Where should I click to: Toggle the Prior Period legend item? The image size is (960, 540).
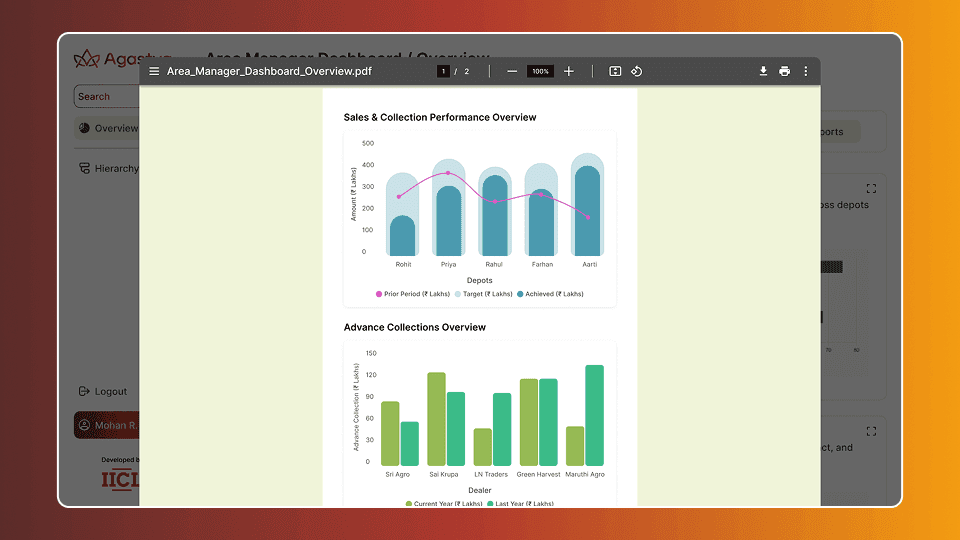[413, 294]
